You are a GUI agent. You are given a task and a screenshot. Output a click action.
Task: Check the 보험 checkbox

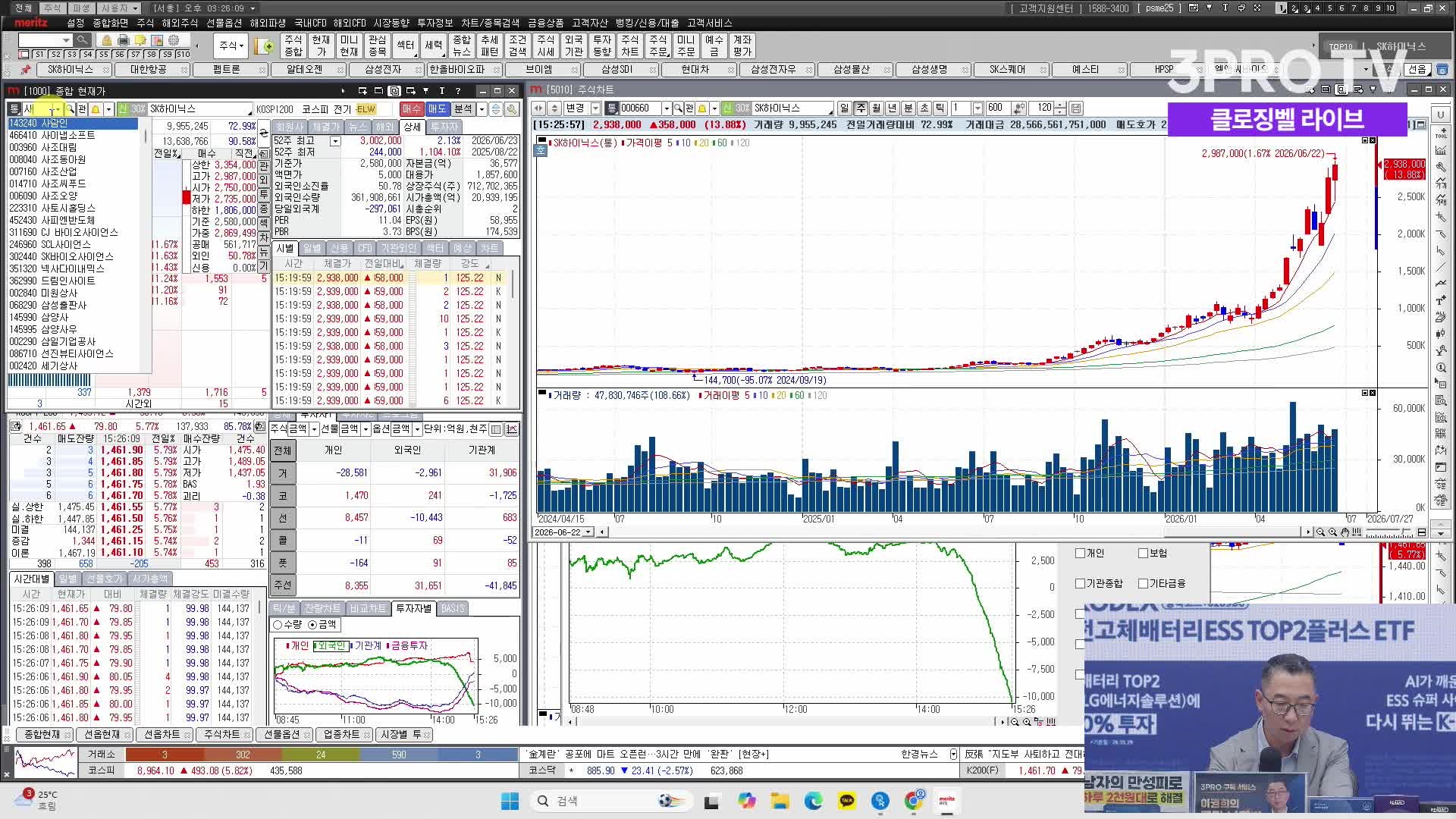coord(1143,554)
